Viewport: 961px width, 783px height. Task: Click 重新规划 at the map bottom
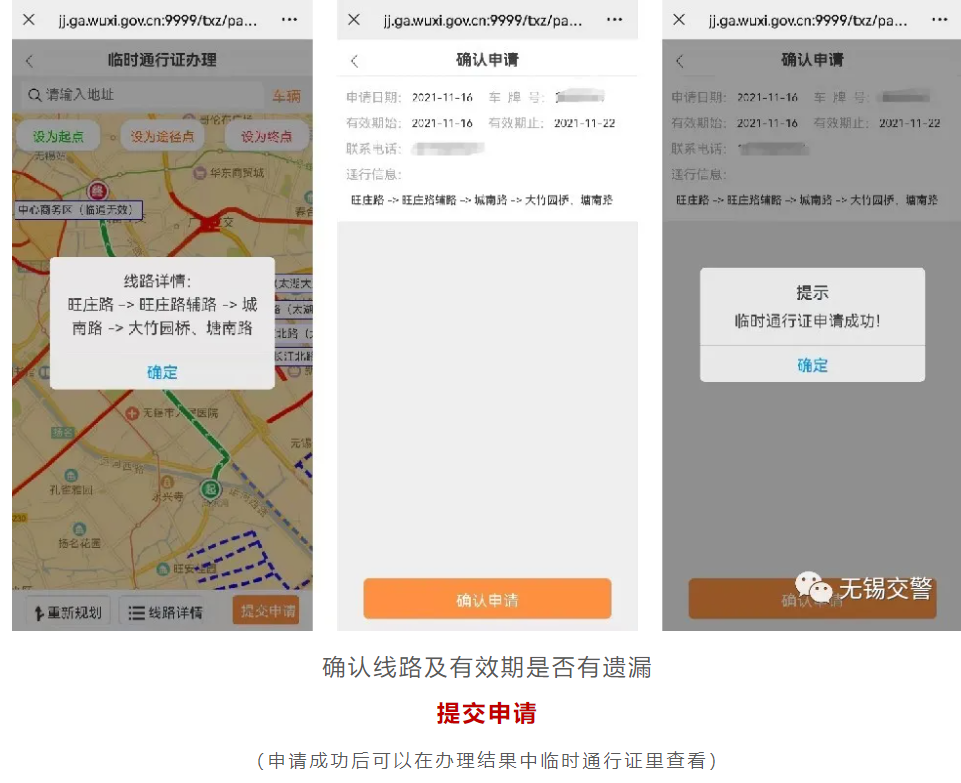click(66, 612)
